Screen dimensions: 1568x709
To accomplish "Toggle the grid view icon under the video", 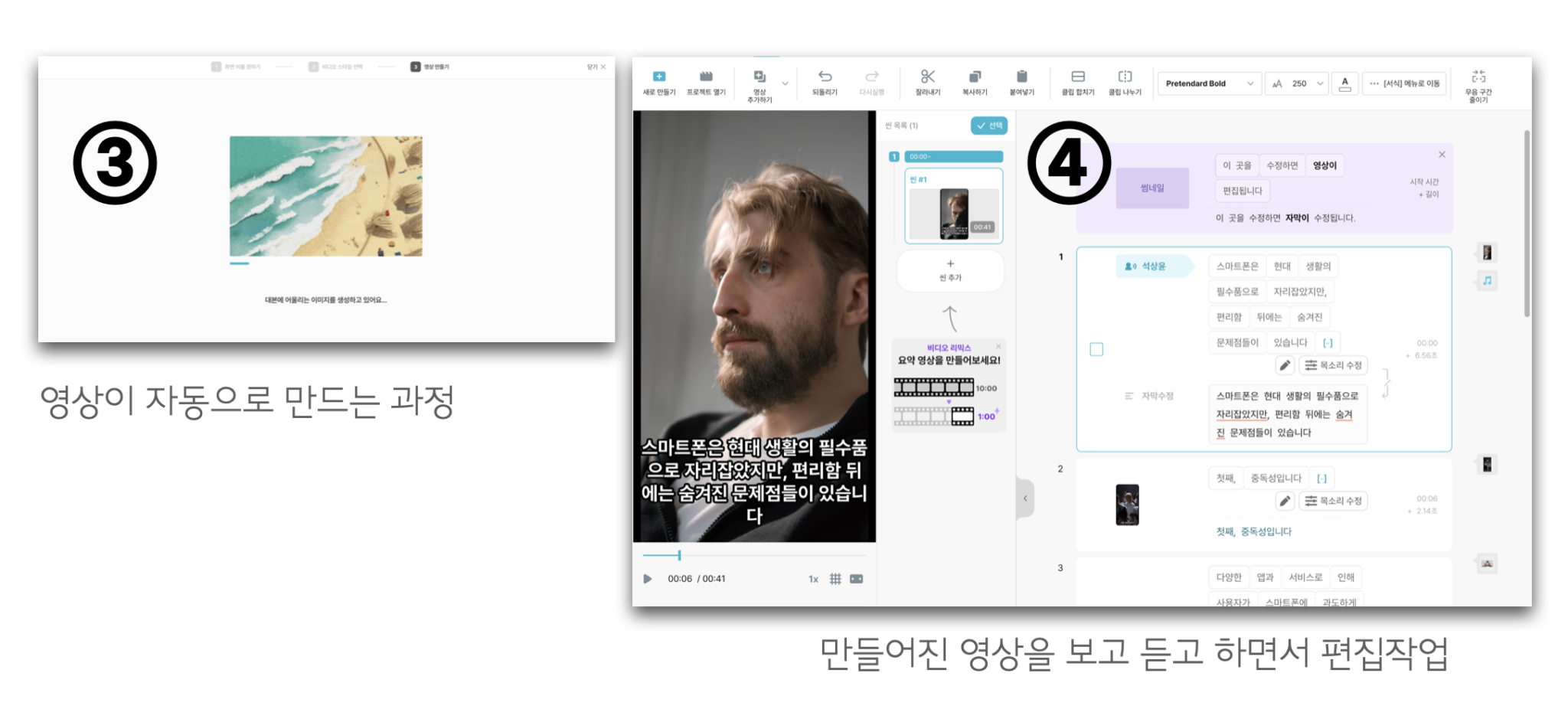I will 838,579.
